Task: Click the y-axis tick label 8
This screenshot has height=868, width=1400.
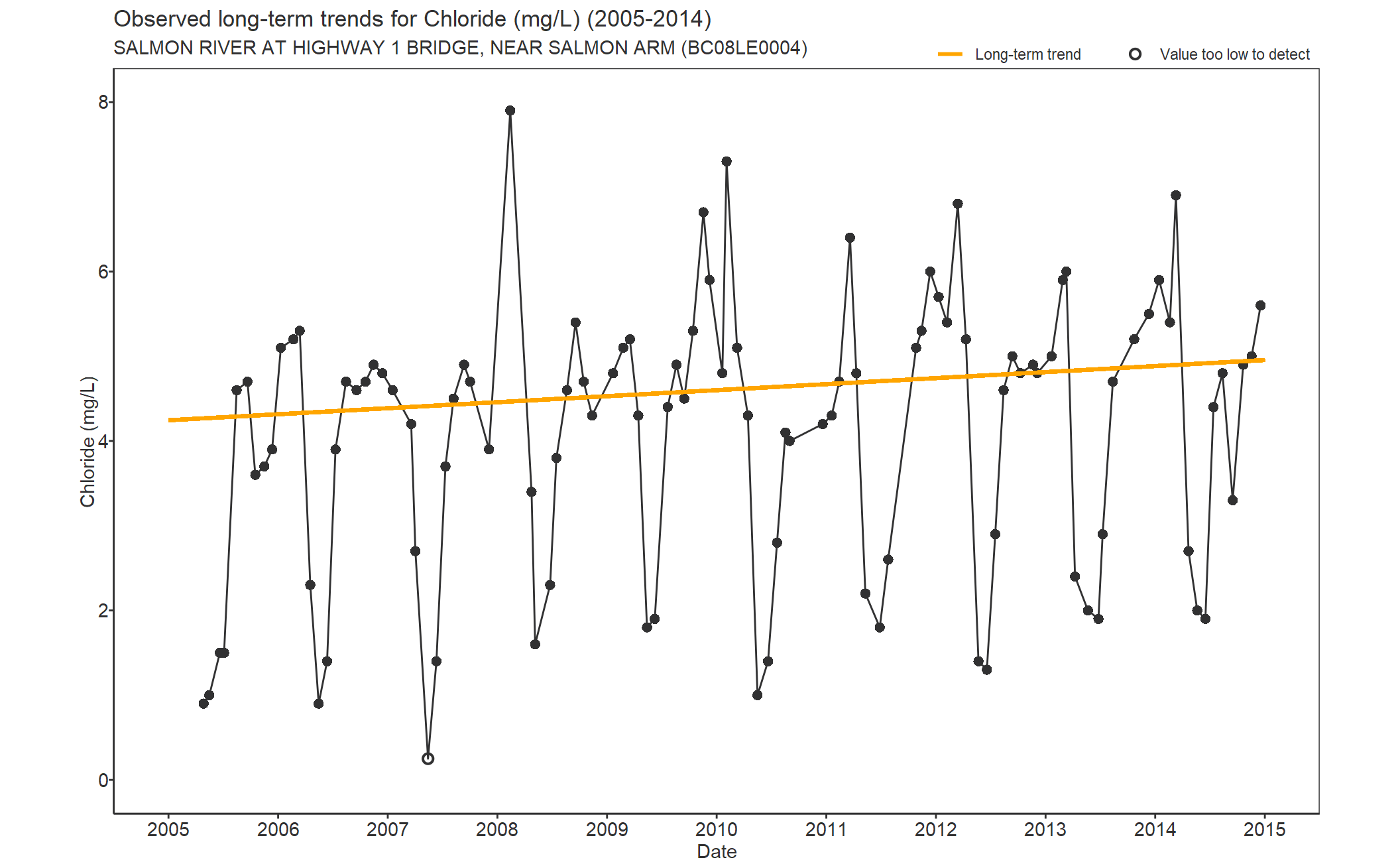Action: click(x=103, y=102)
